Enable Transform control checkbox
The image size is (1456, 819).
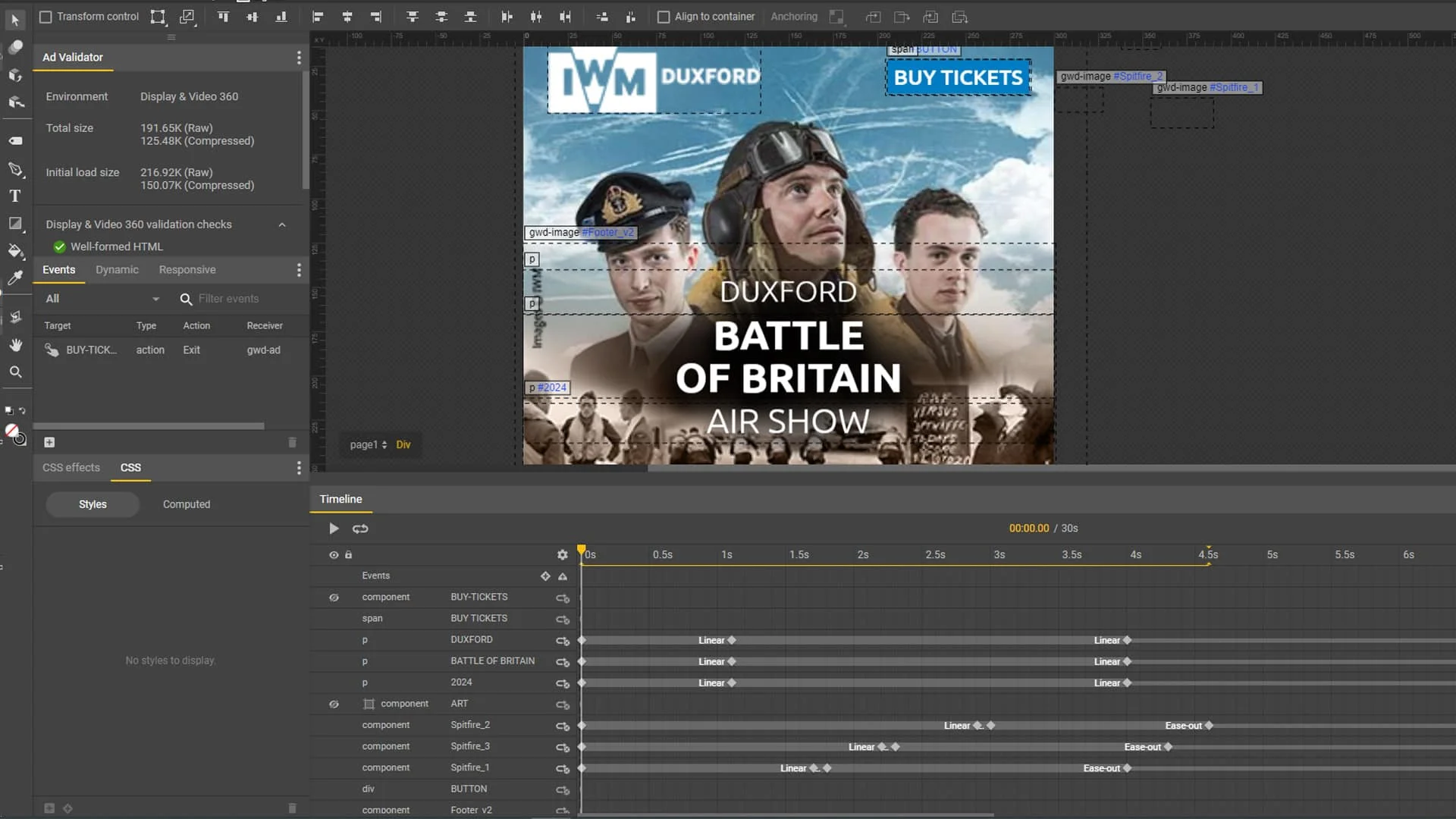[45, 17]
